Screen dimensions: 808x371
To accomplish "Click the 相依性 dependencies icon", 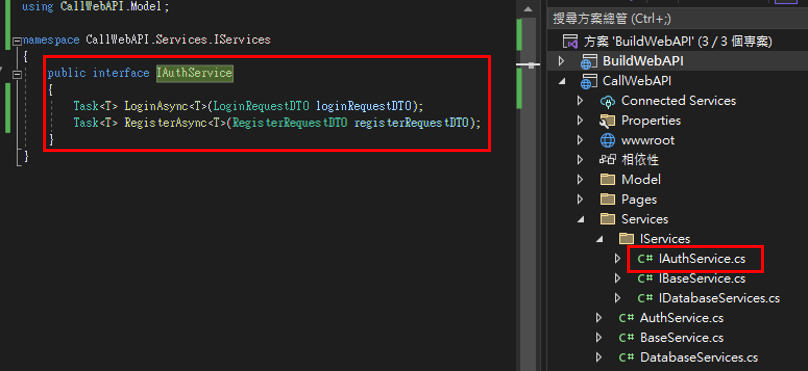I will pyautogui.click(x=608, y=160).
